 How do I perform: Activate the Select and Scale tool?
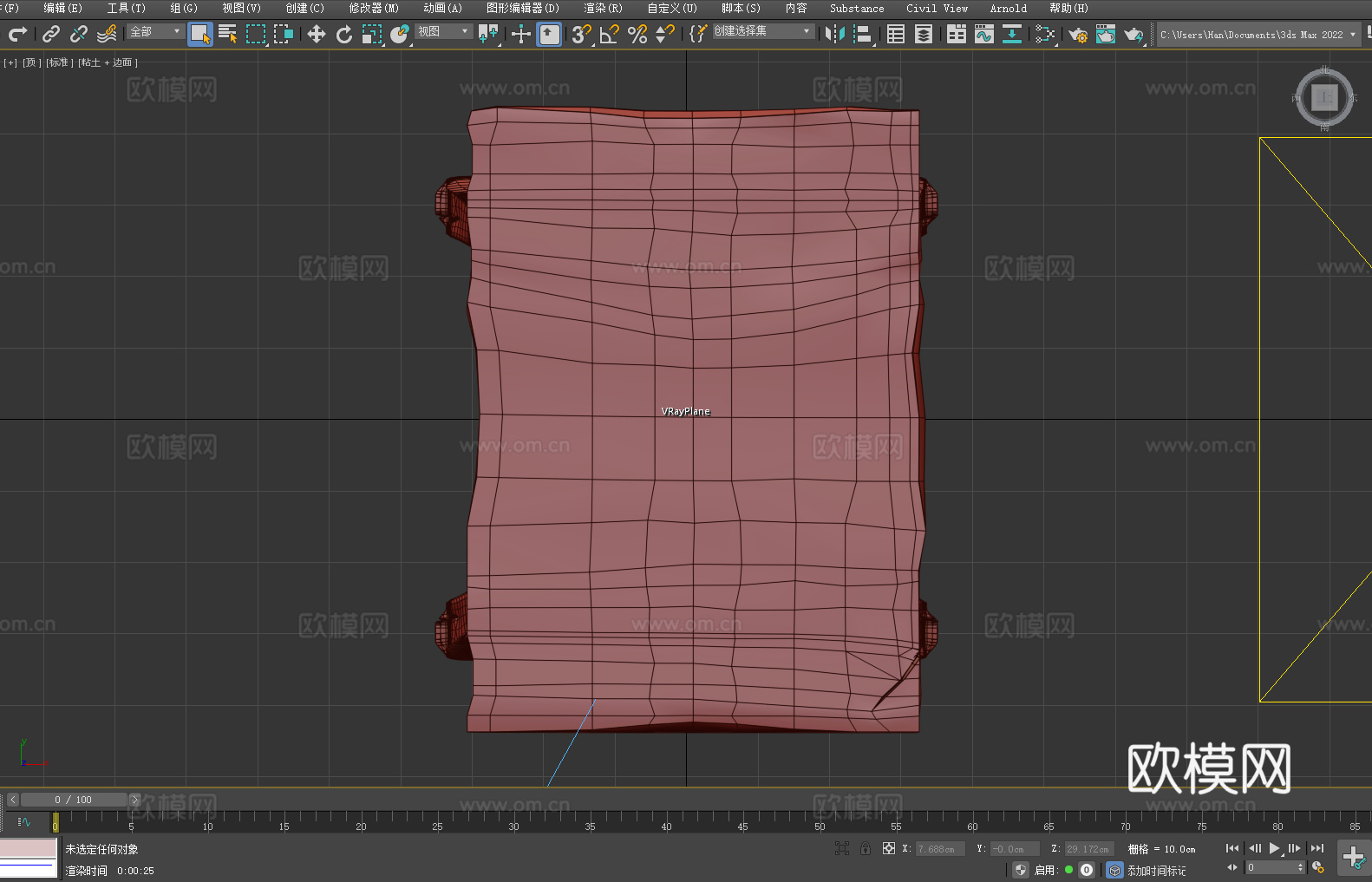(x=372, y=34)
